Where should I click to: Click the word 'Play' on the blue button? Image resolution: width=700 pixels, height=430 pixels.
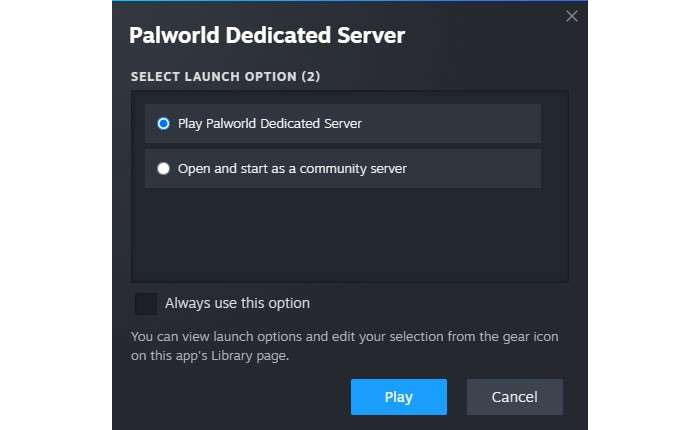pyautogui.click(x=398, y=398)
